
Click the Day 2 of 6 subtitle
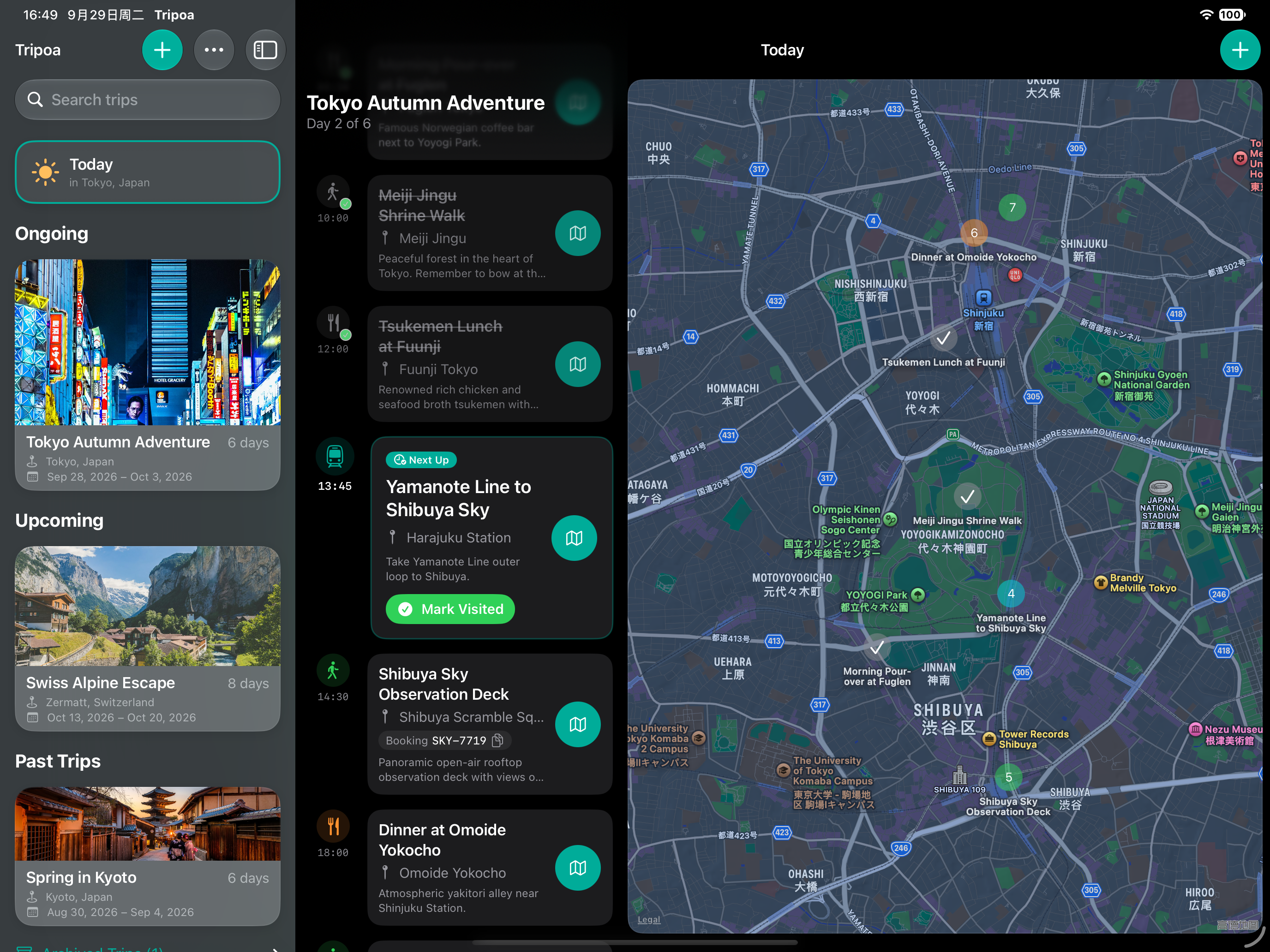pyautogui.click(x=339, y=123)
